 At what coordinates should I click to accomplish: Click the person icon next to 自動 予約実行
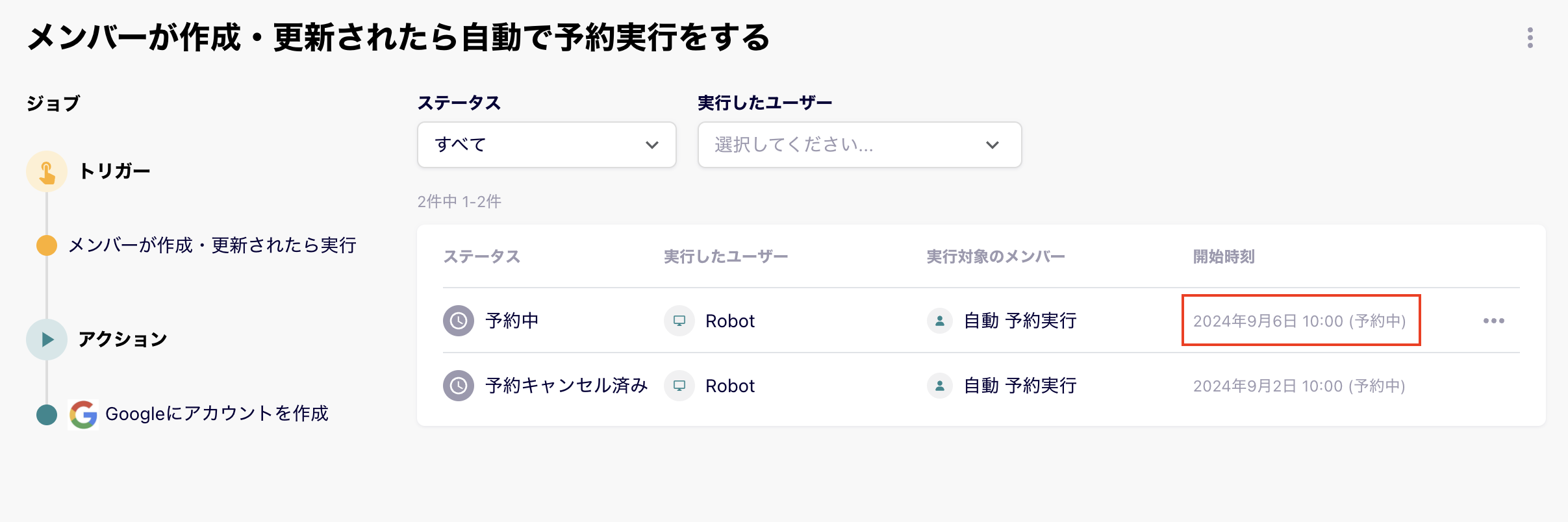pos(939,321)
